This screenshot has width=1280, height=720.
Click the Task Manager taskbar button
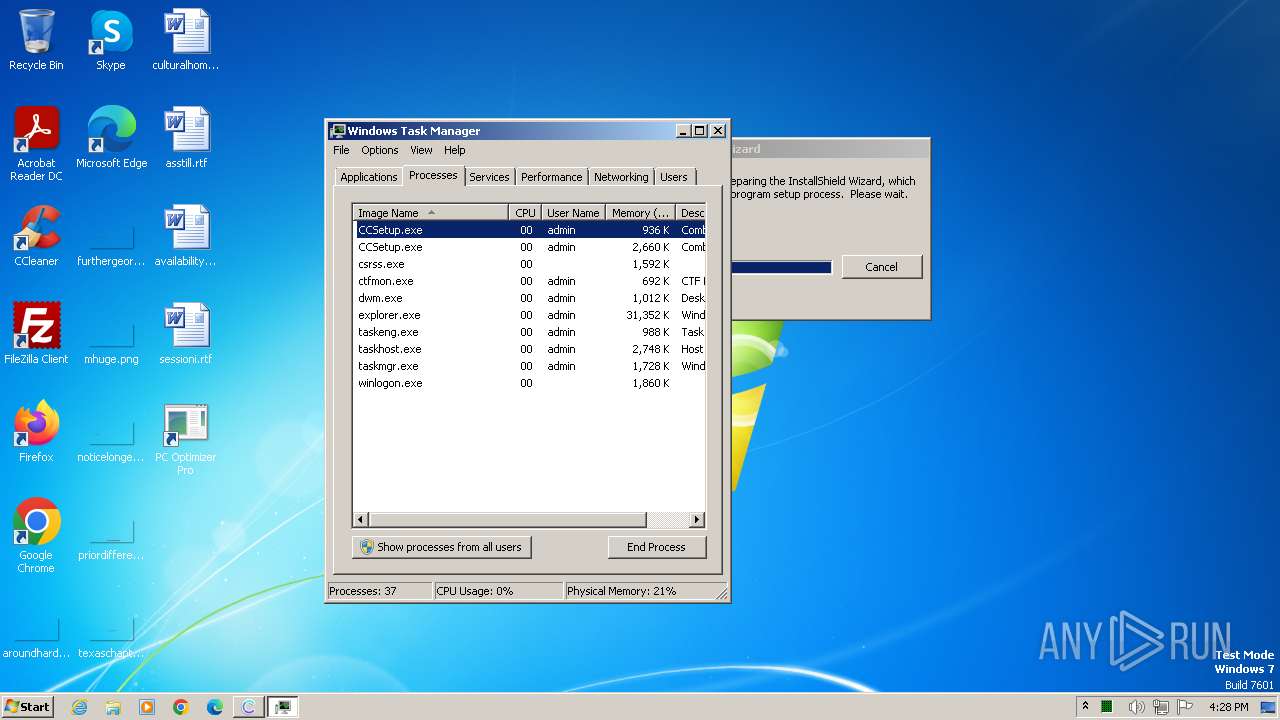click(283, 707)
